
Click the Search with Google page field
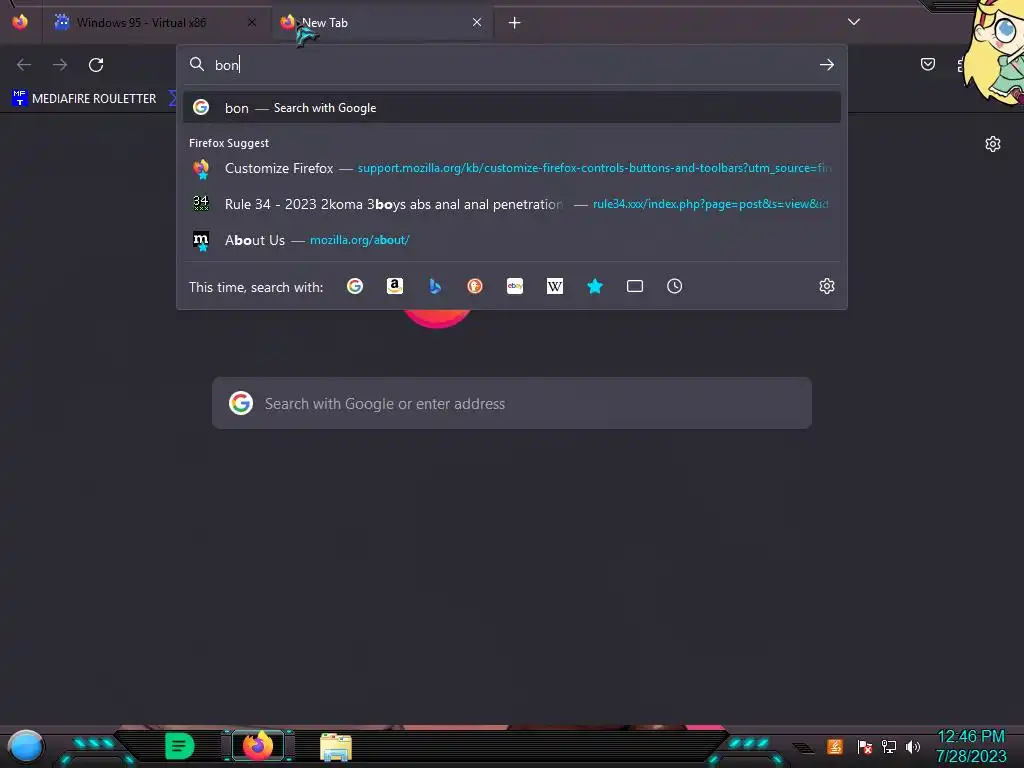[x=511, y=404]
